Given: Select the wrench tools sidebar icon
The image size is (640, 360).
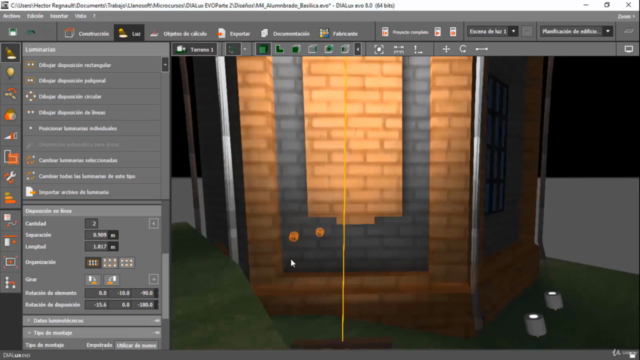Looking at the screenshot, I should (x=11, y=178).
